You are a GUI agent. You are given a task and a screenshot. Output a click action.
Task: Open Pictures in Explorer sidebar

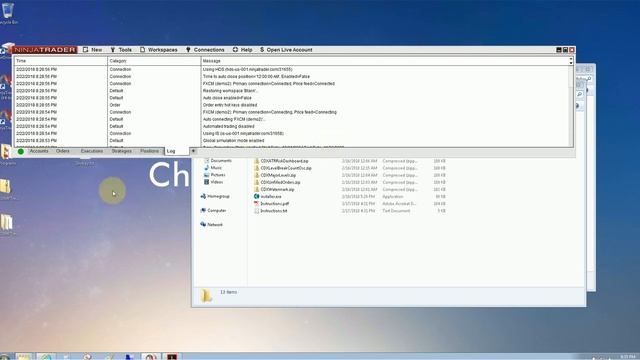[x=215, y=175]
